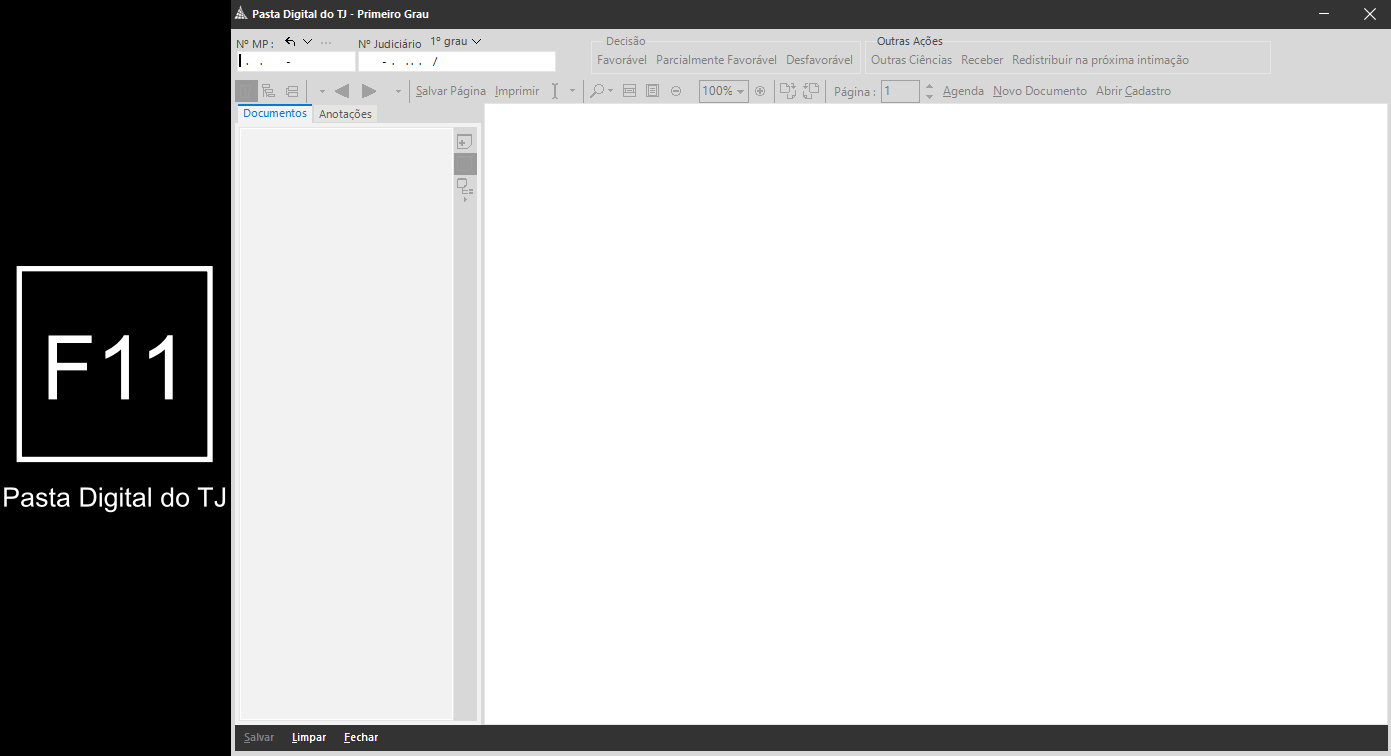Choose Parcialmente Favorável decision
Image resolution: width=1391 pixels, height=756 pixels.
716,60
